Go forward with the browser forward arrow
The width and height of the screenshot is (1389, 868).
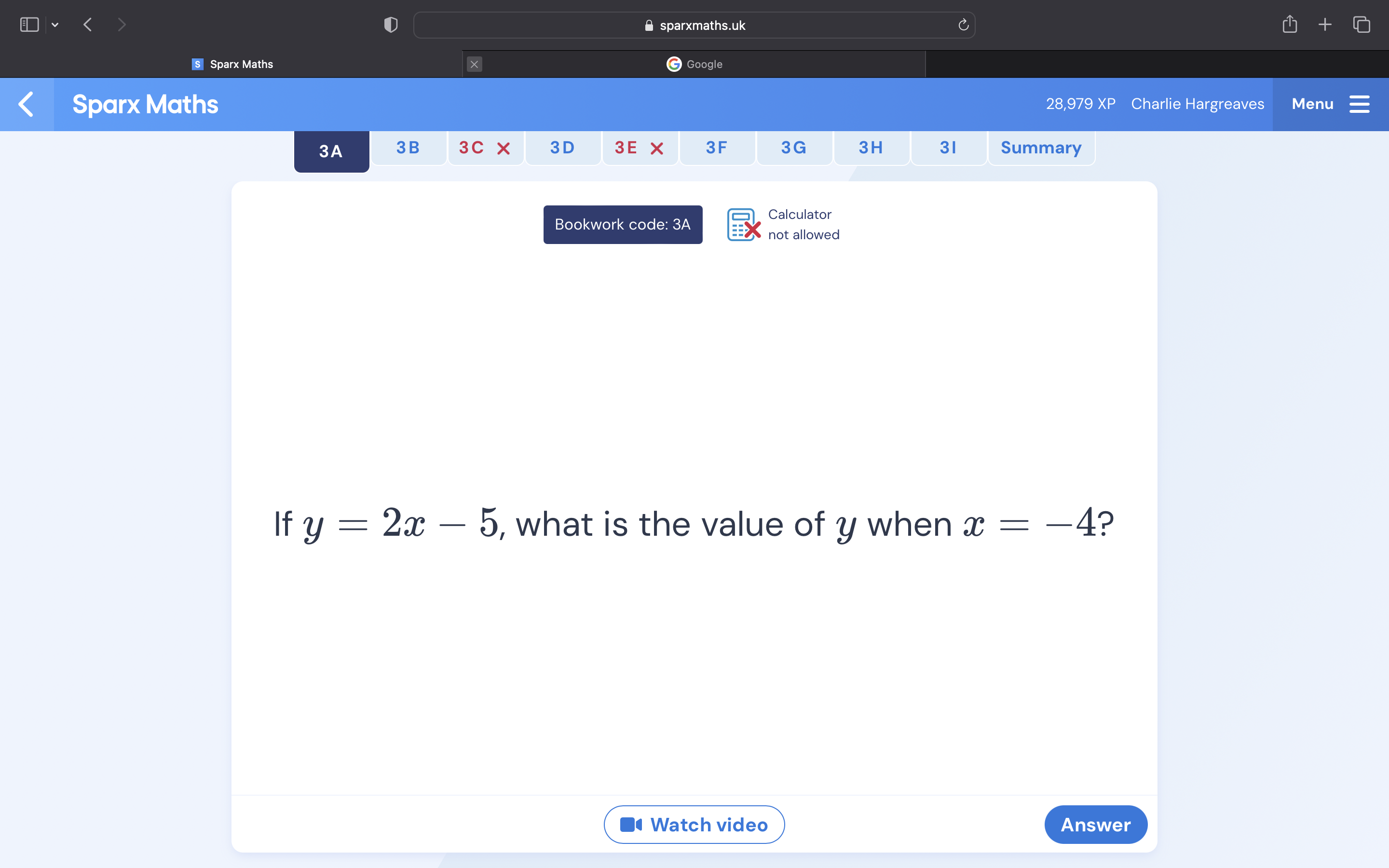(121, 25)
